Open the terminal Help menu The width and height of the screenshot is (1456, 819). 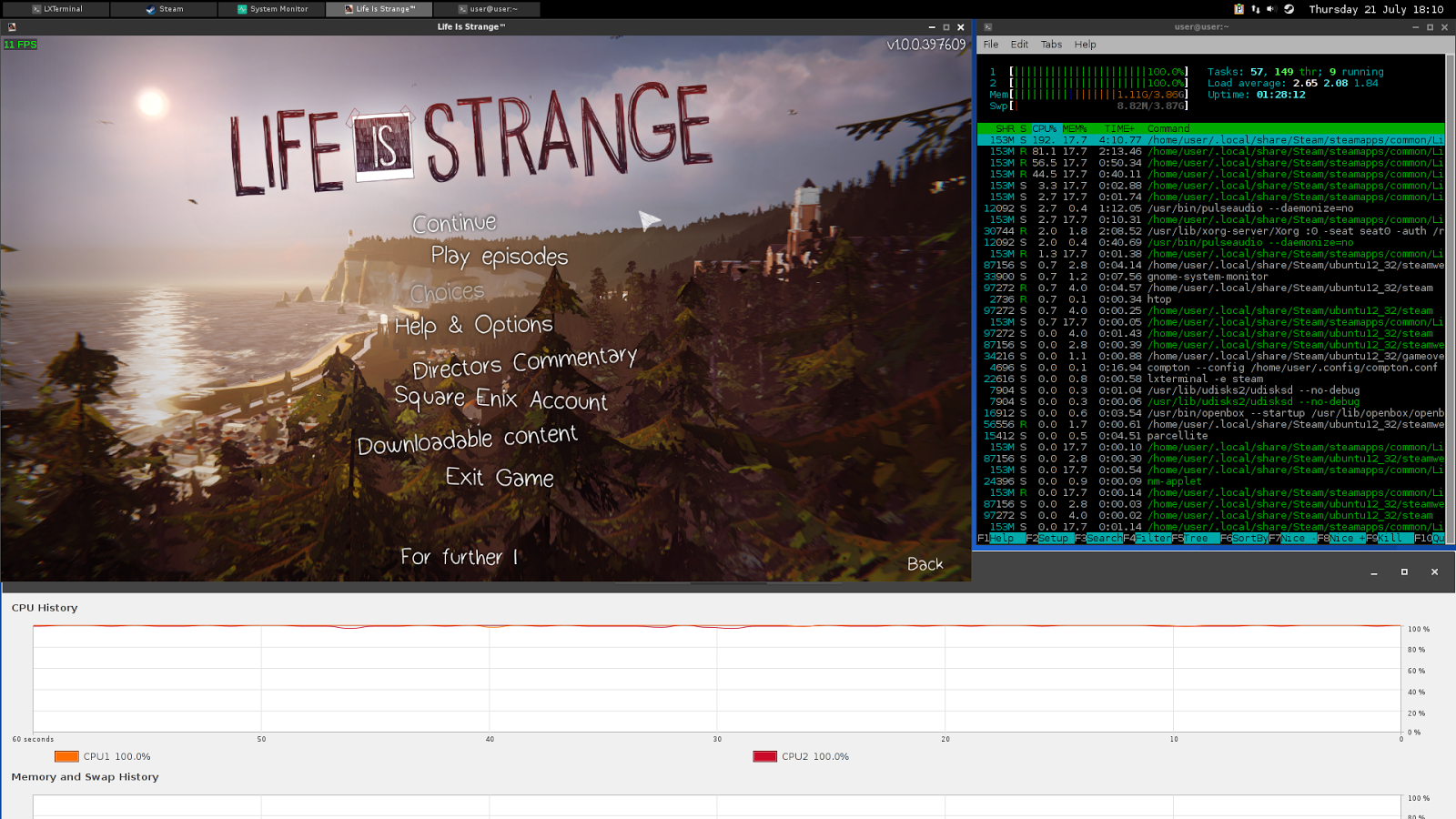point(1085,45)
